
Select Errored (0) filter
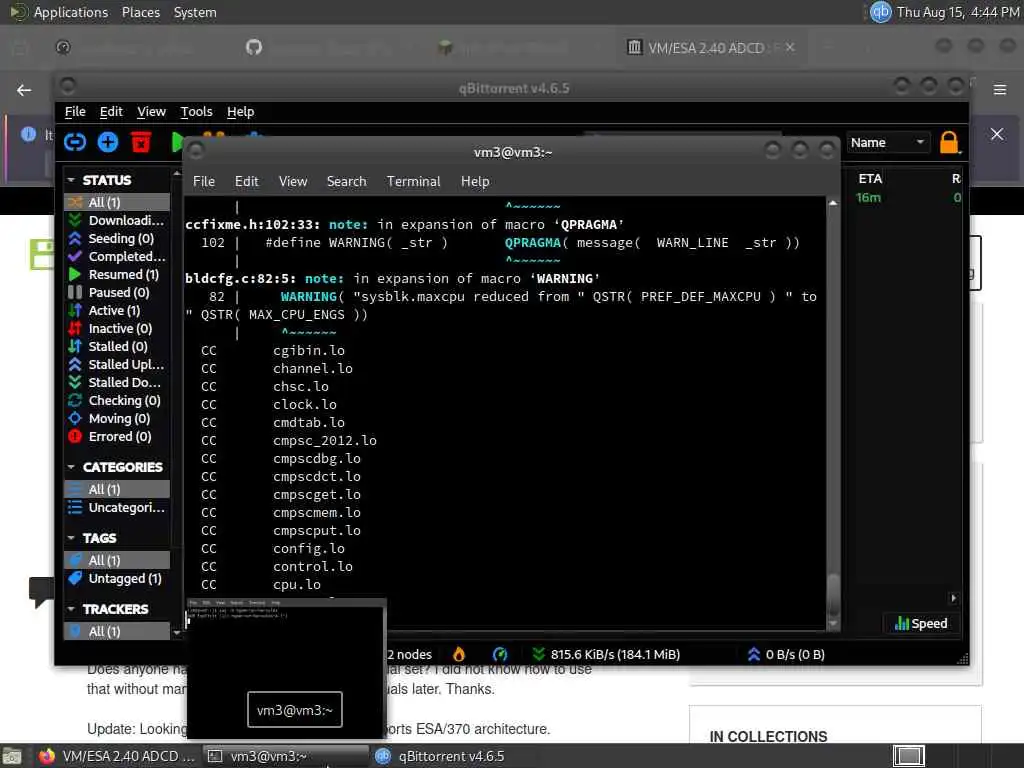[x=118, y=436]
